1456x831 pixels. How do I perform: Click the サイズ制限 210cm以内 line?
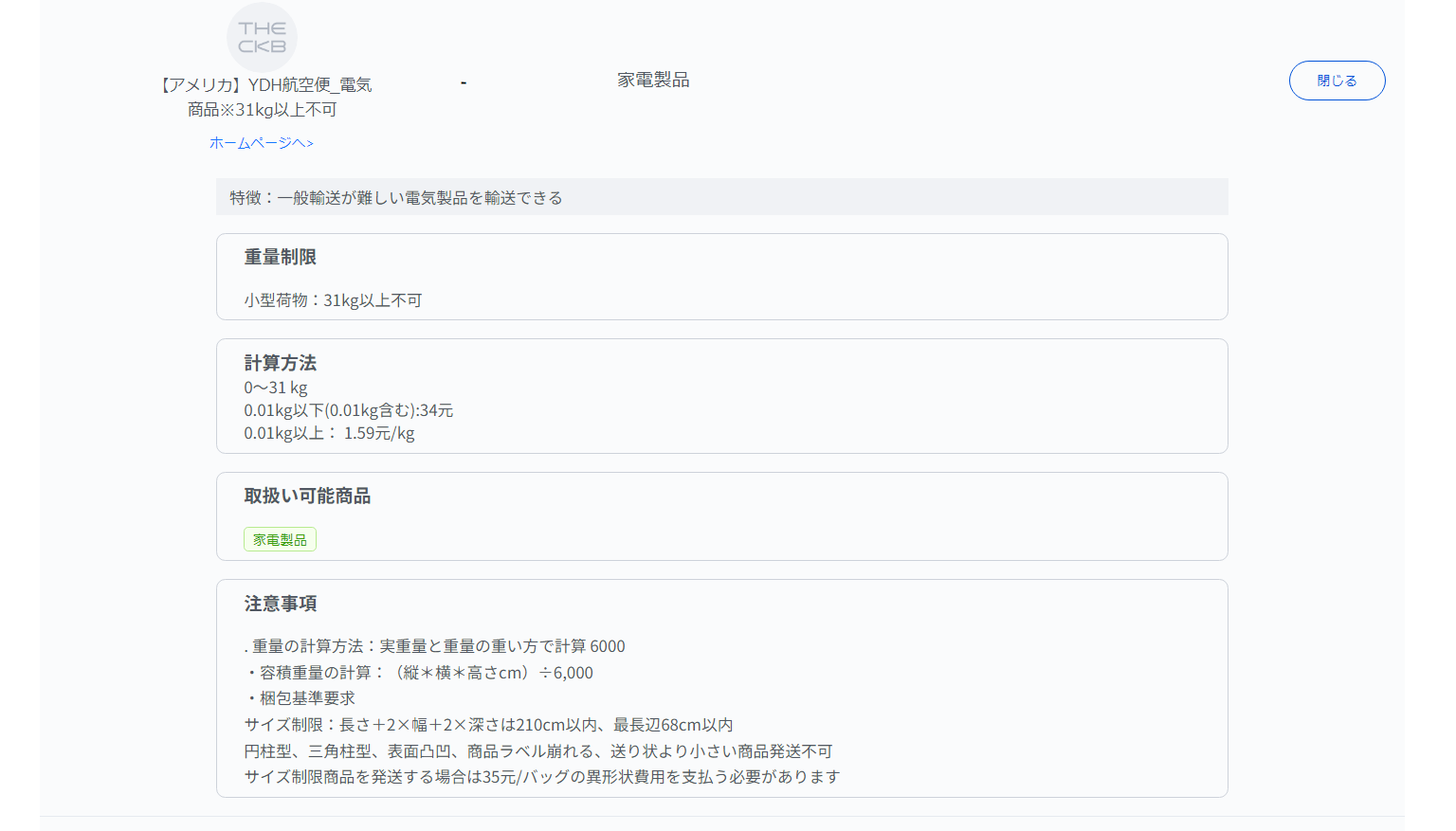click(x=488, y=725)
